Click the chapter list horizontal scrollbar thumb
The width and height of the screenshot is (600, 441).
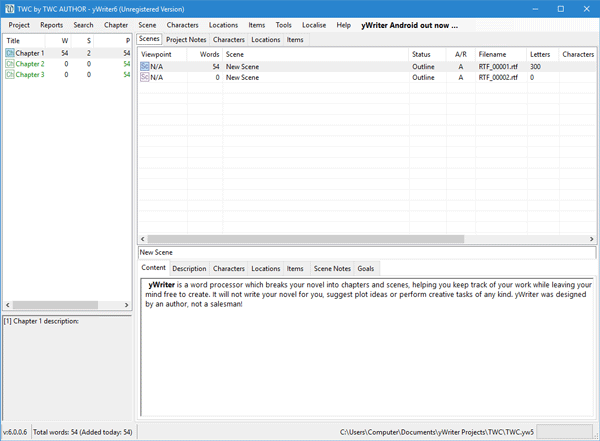coord(55,305)
